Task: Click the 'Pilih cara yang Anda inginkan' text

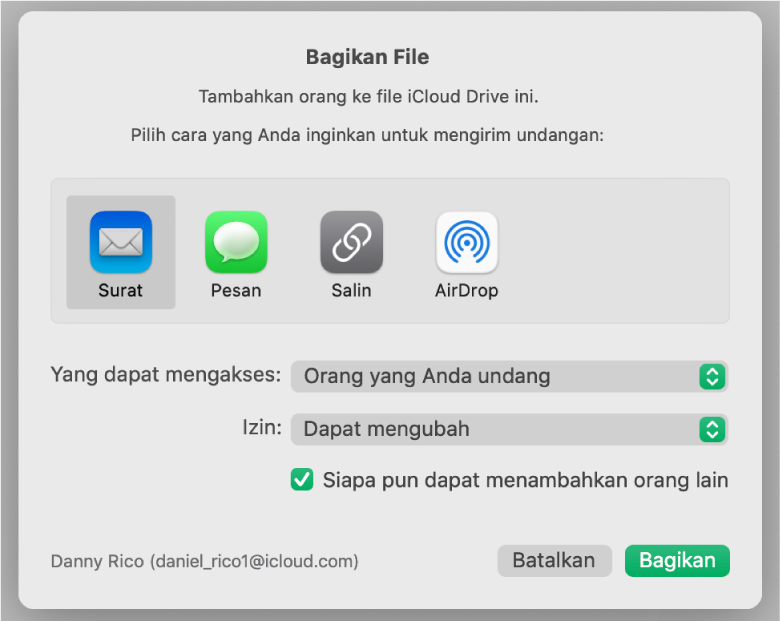Action: click(x=367, y=135)
